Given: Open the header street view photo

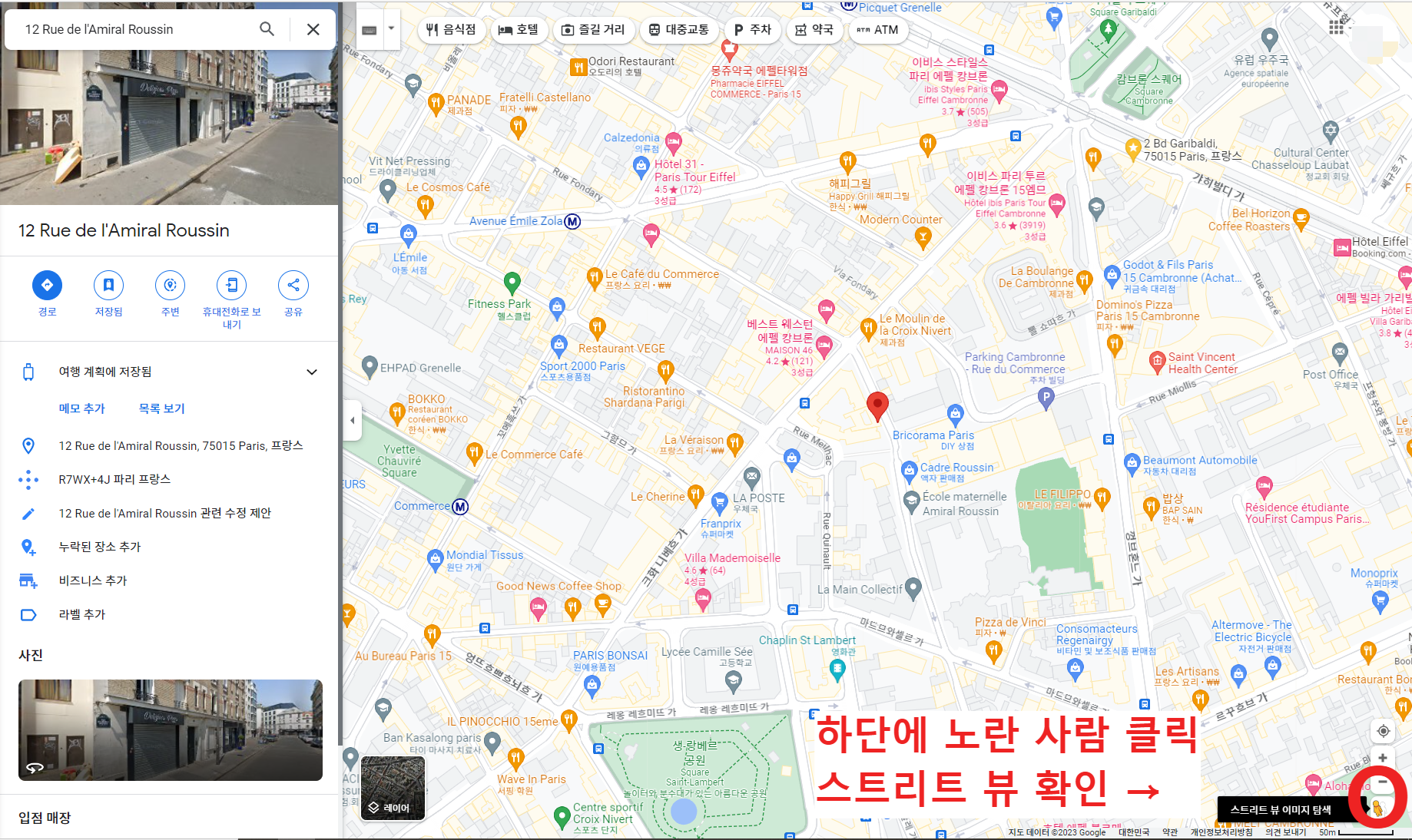Looking at the screenshot, I should click(169, 127).
